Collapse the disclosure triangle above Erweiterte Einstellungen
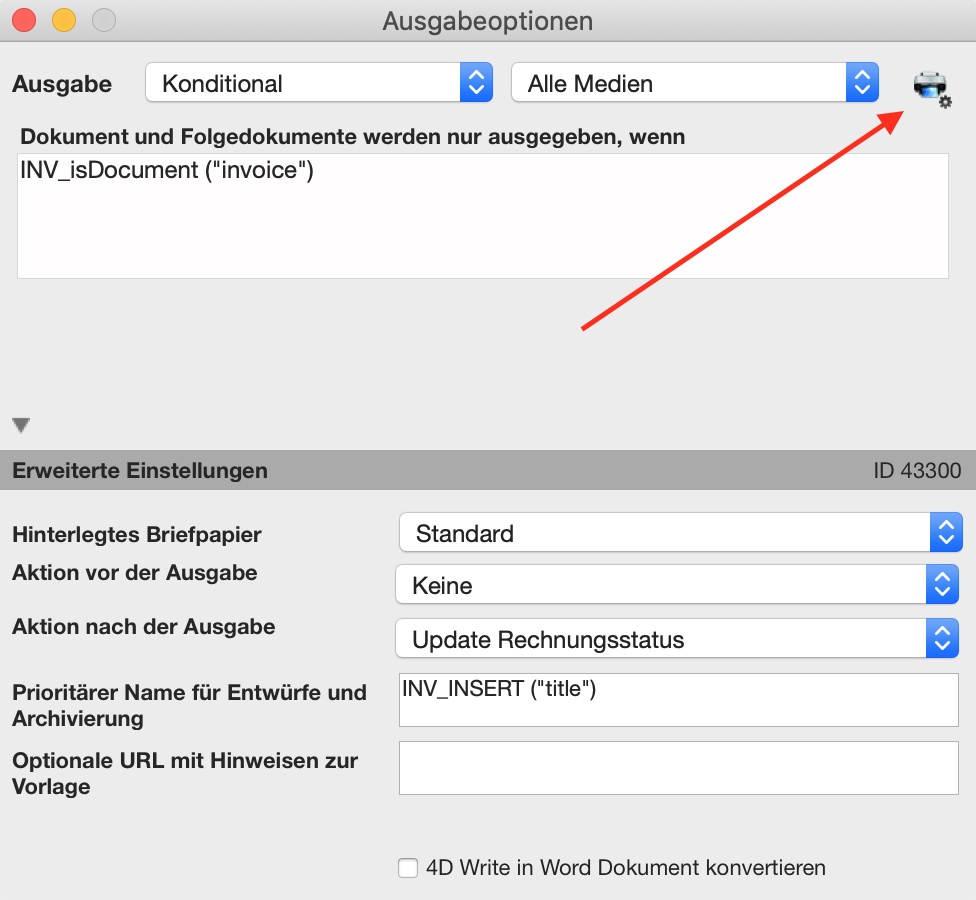 (21, 425)
